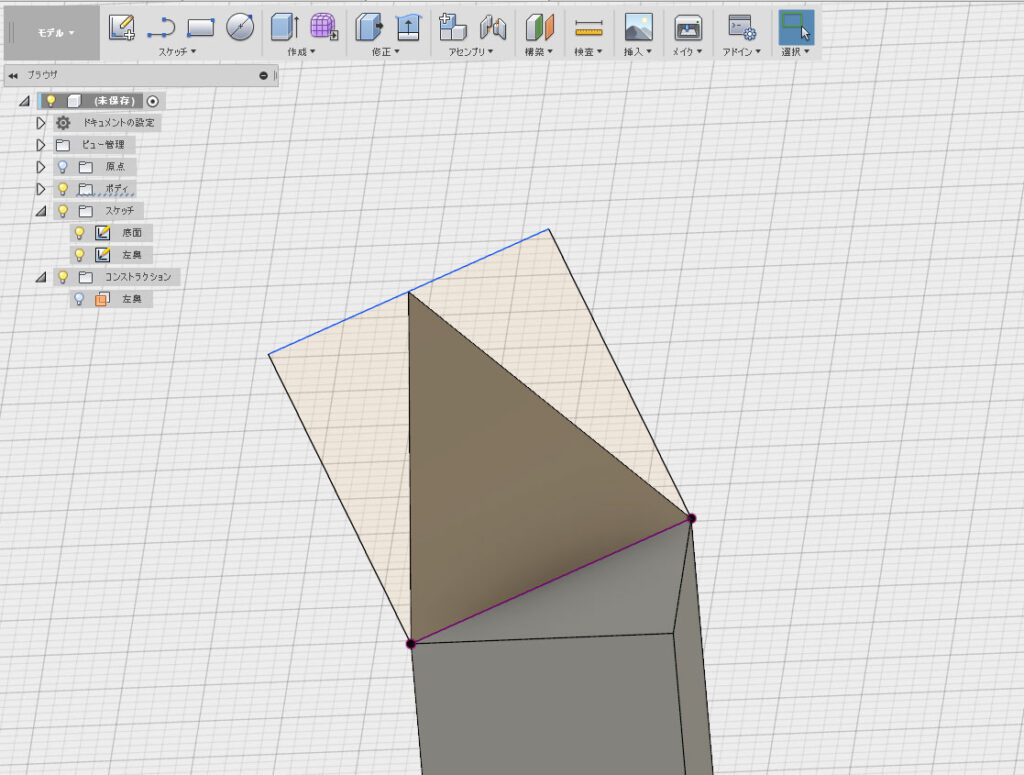Click the Create Sketch icon
The height and width of the screenshot is (775, 1024).
122,27
